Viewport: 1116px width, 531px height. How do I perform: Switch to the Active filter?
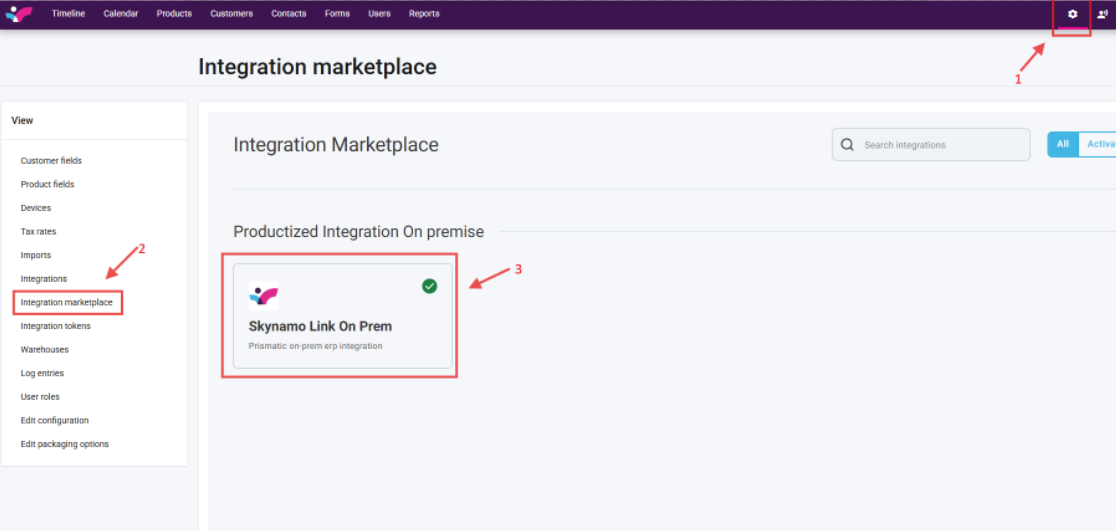[1099, 144]
